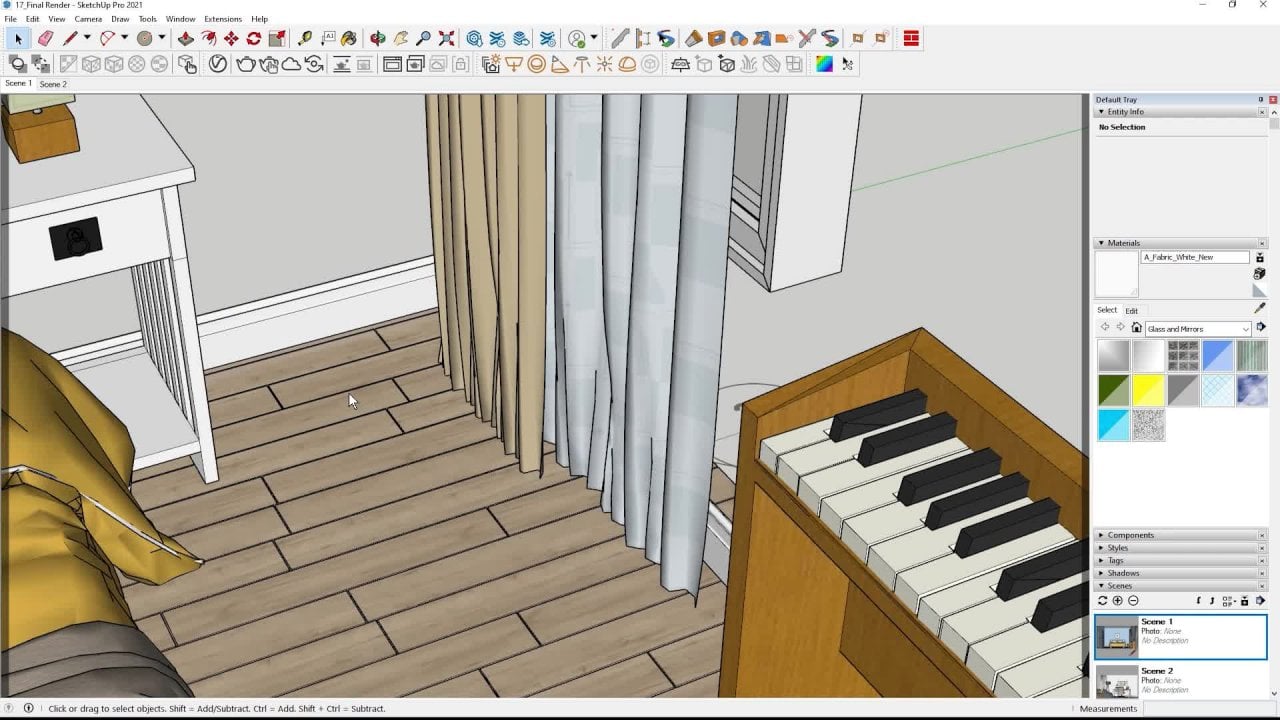Click the Tape Measure tool

tap(305, 39)
